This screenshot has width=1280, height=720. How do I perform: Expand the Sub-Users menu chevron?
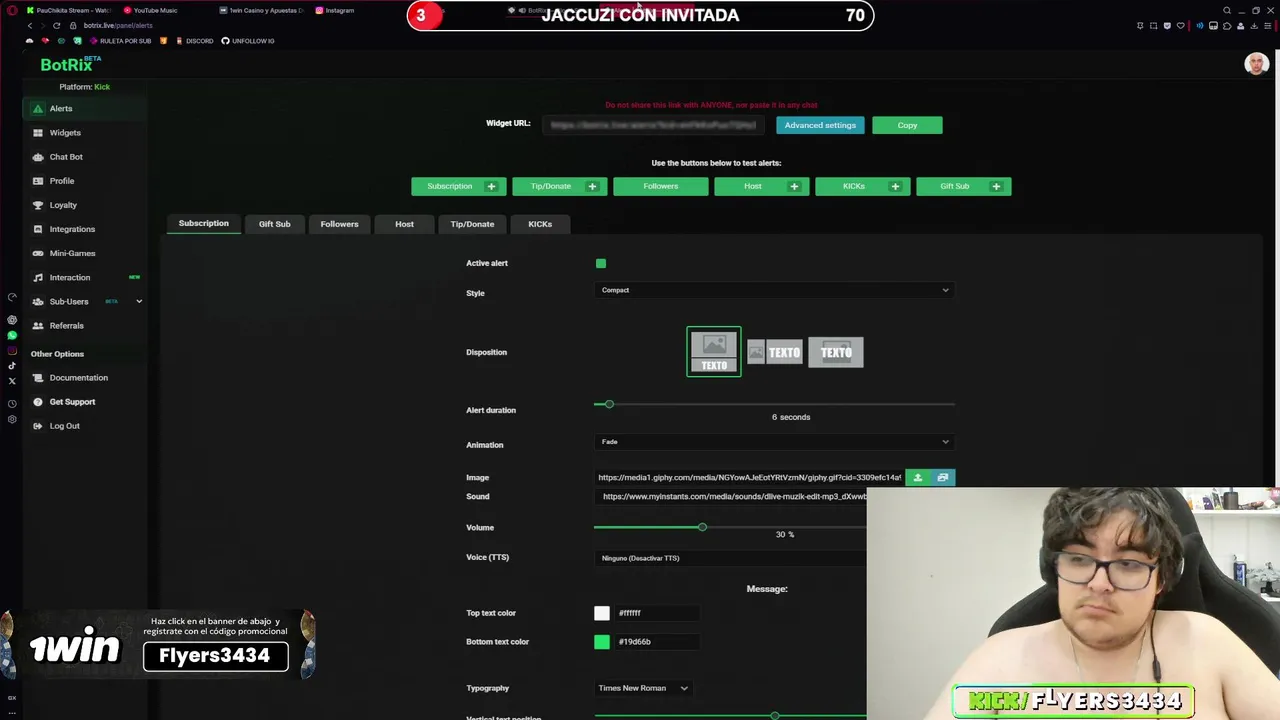point(139,301)
